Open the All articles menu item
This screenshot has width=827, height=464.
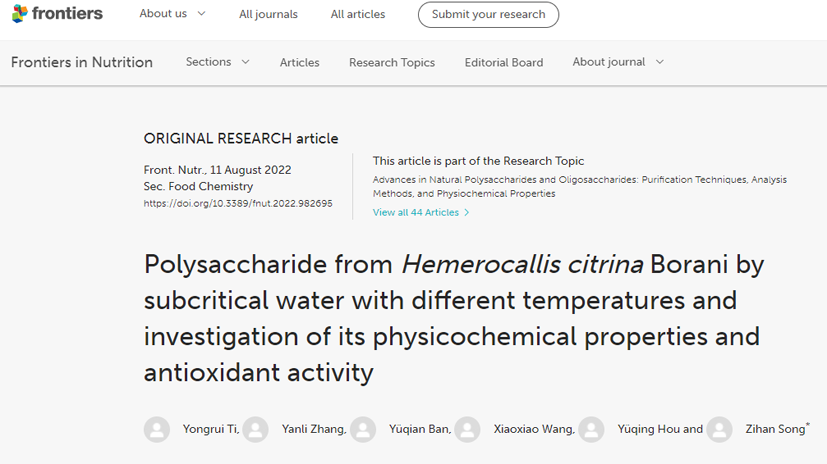pyautogui.click(x=358, y=15)
